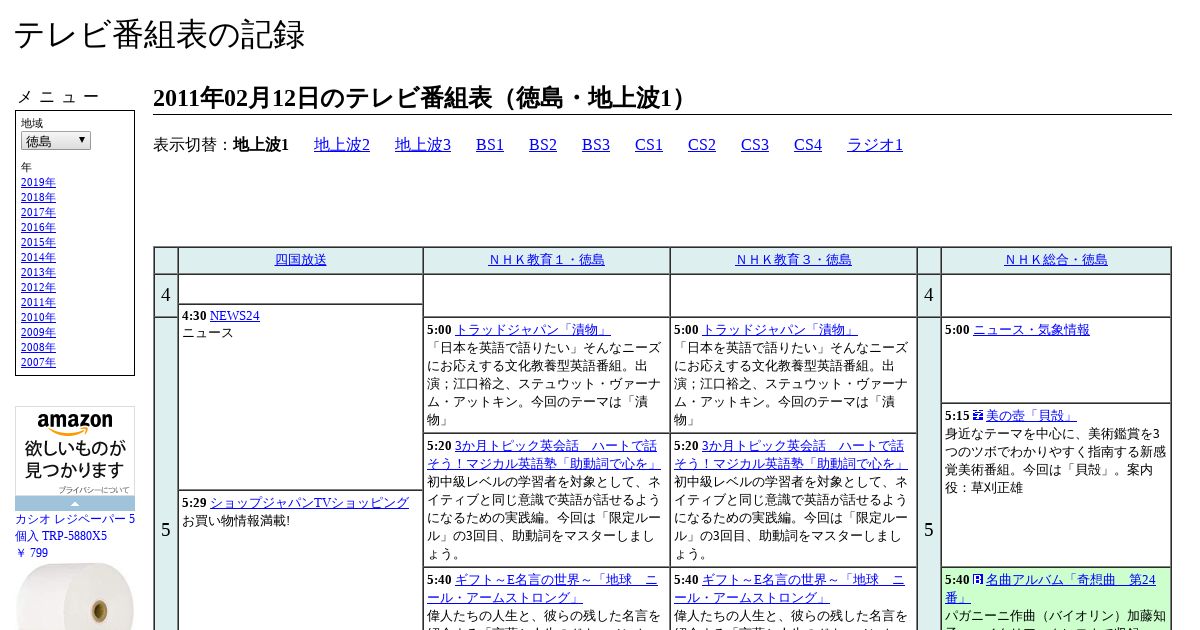The width and height of the screenshot is (1200, 630).
Task: Switch to the BS1 listing
Action: click(490, 145)
